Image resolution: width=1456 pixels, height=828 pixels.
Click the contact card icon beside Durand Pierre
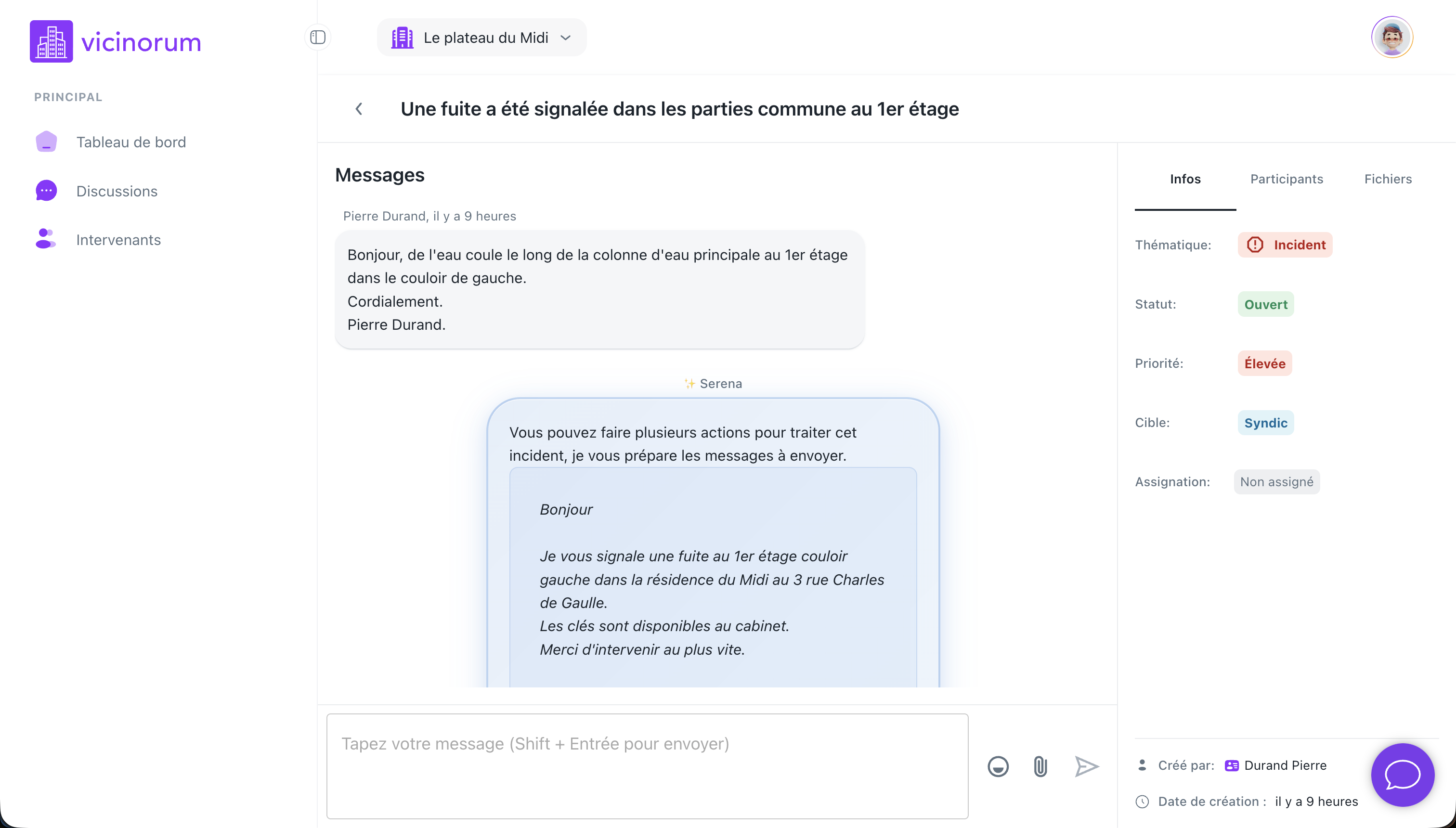(1230, 765)
